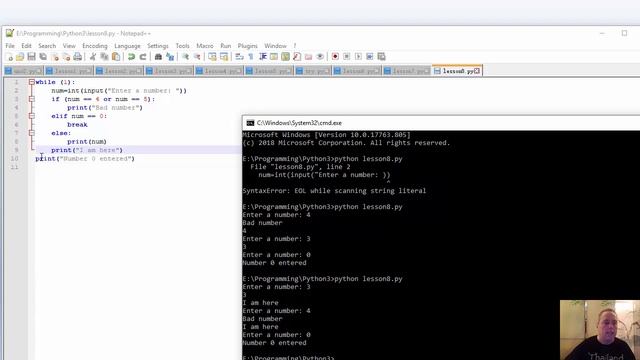The height and width of the screenshot is (360, 640).
Task: Toggle synchronized vertical scrolling icon
Action: click(212, 57)
